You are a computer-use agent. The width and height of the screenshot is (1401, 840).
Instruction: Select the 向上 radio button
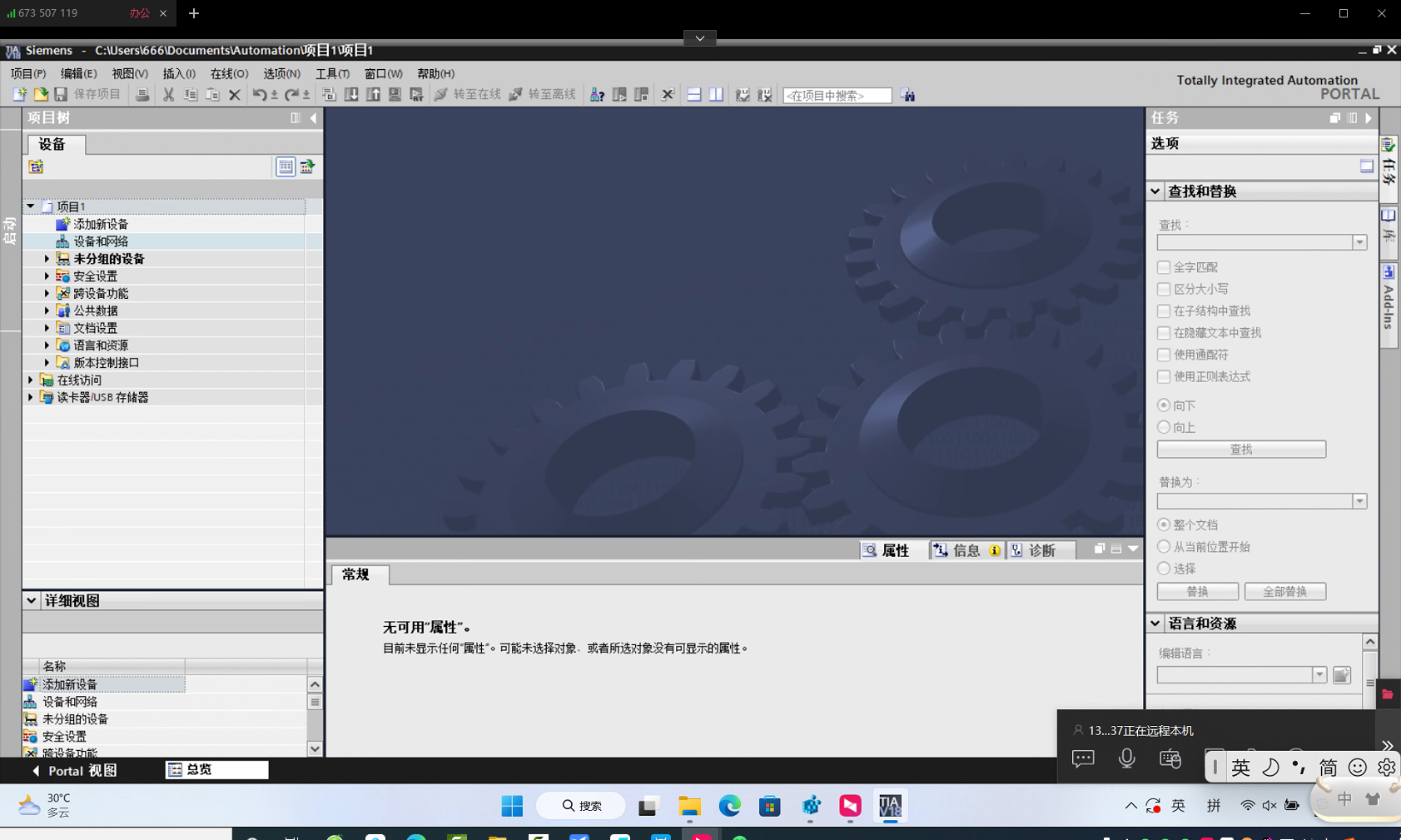tap(1164, 427)
